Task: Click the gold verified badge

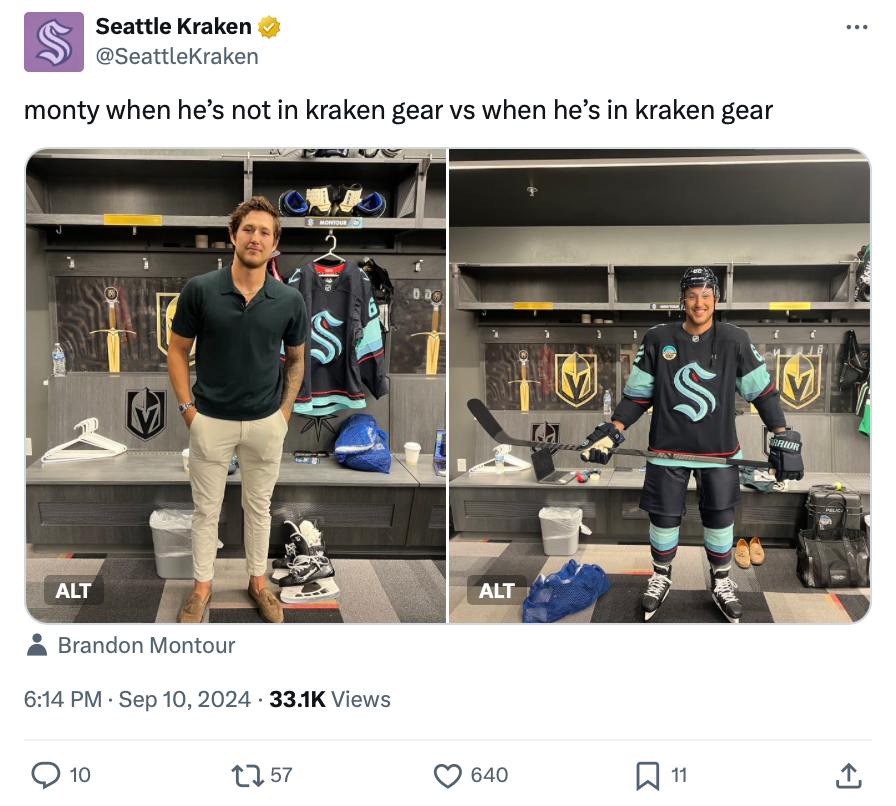Action: [x=269, y=27]
